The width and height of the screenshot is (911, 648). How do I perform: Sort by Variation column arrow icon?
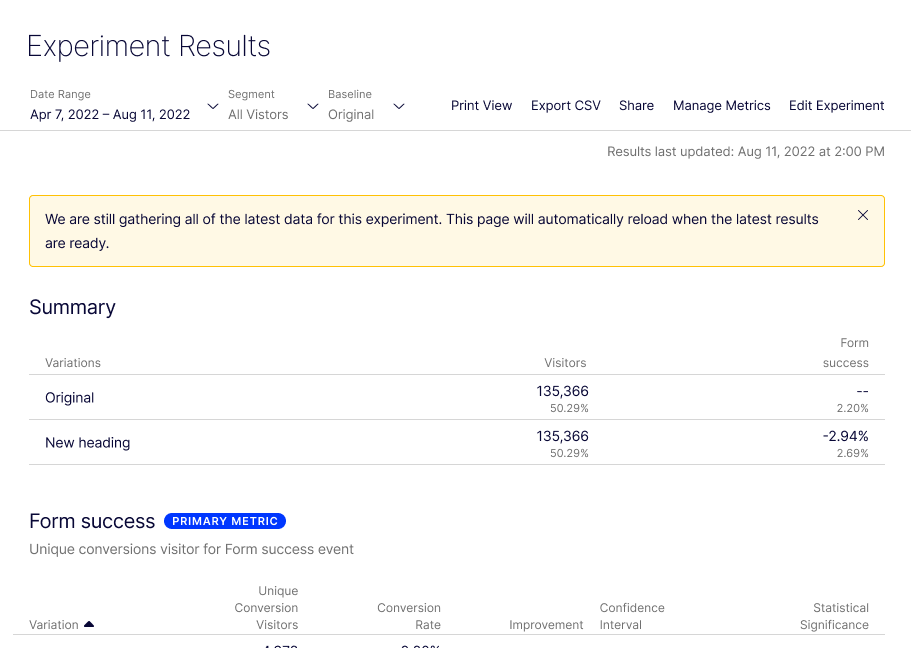tap(89, 624)
